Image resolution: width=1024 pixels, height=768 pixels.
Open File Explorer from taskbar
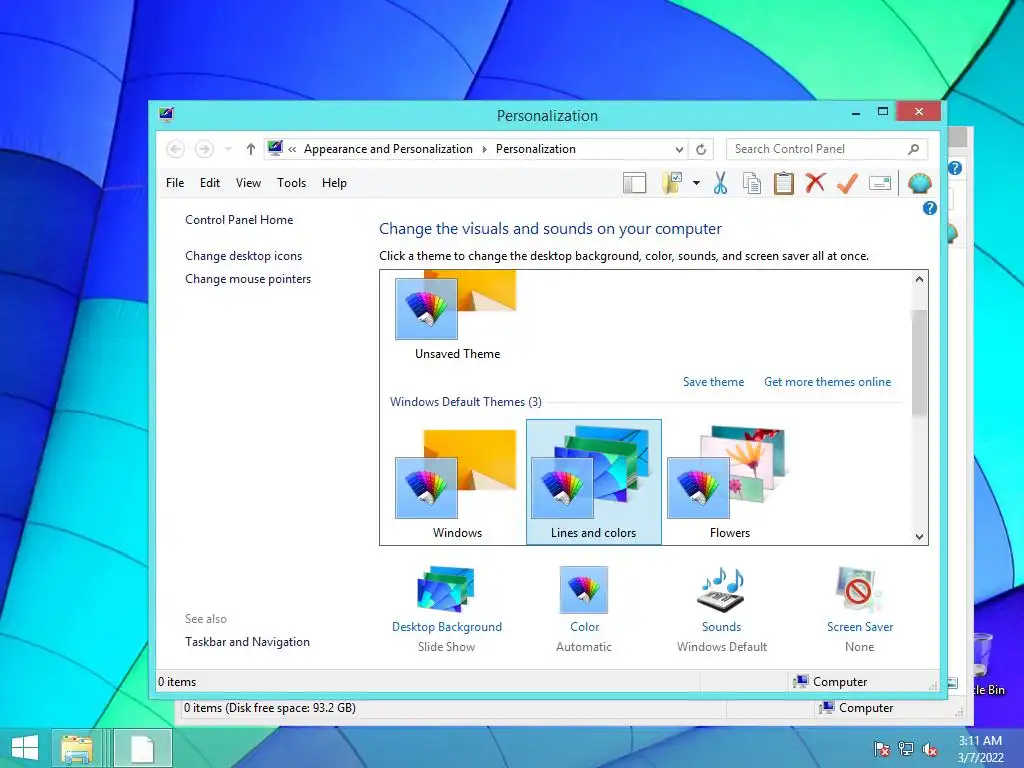77,748
